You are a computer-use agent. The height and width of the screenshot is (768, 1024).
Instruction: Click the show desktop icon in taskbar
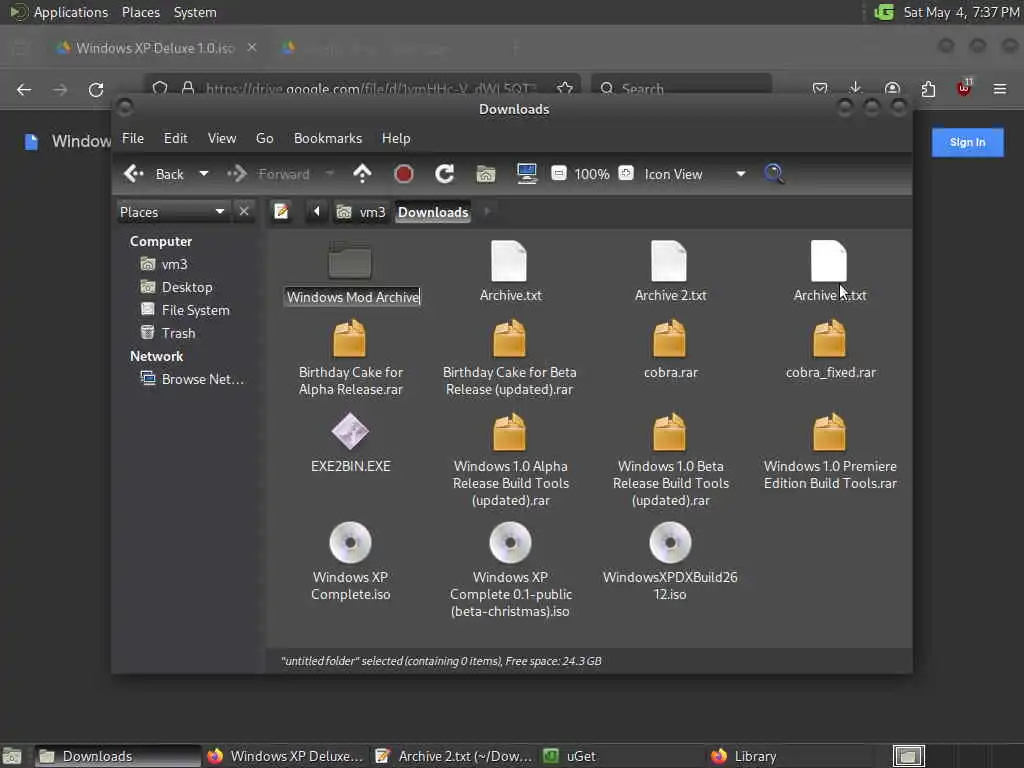pos(12,756)
